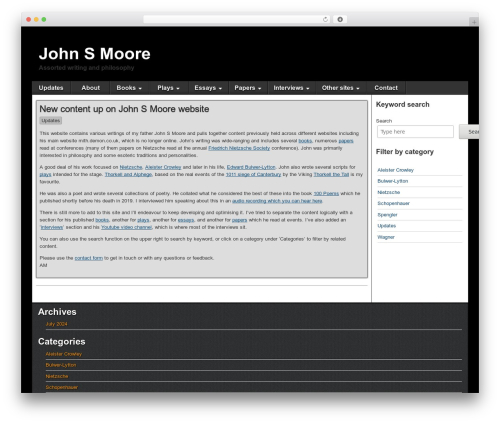Expand the Interviews dropdown menu

click(x=291, y=88)
